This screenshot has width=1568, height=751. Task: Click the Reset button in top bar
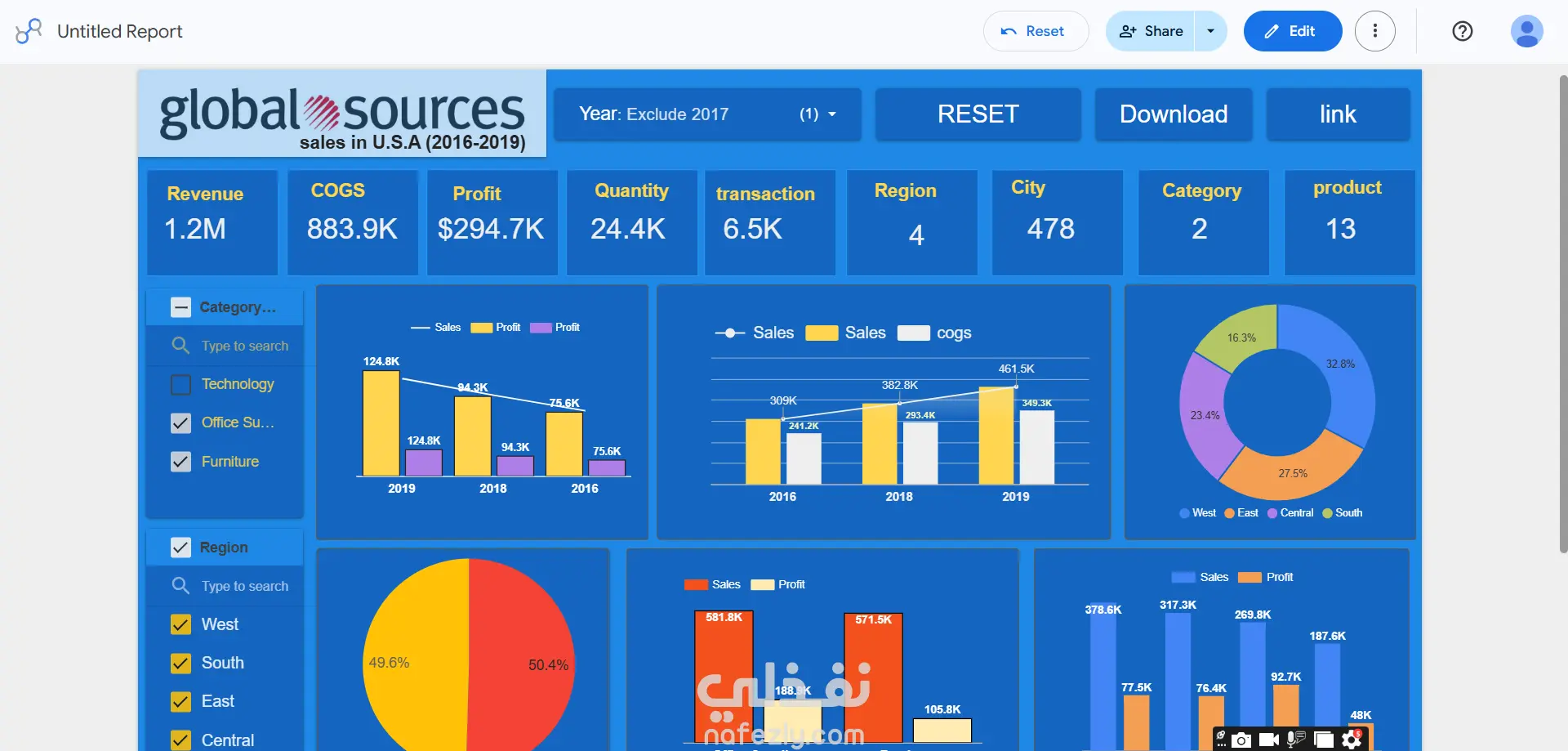click(1036, 31)
